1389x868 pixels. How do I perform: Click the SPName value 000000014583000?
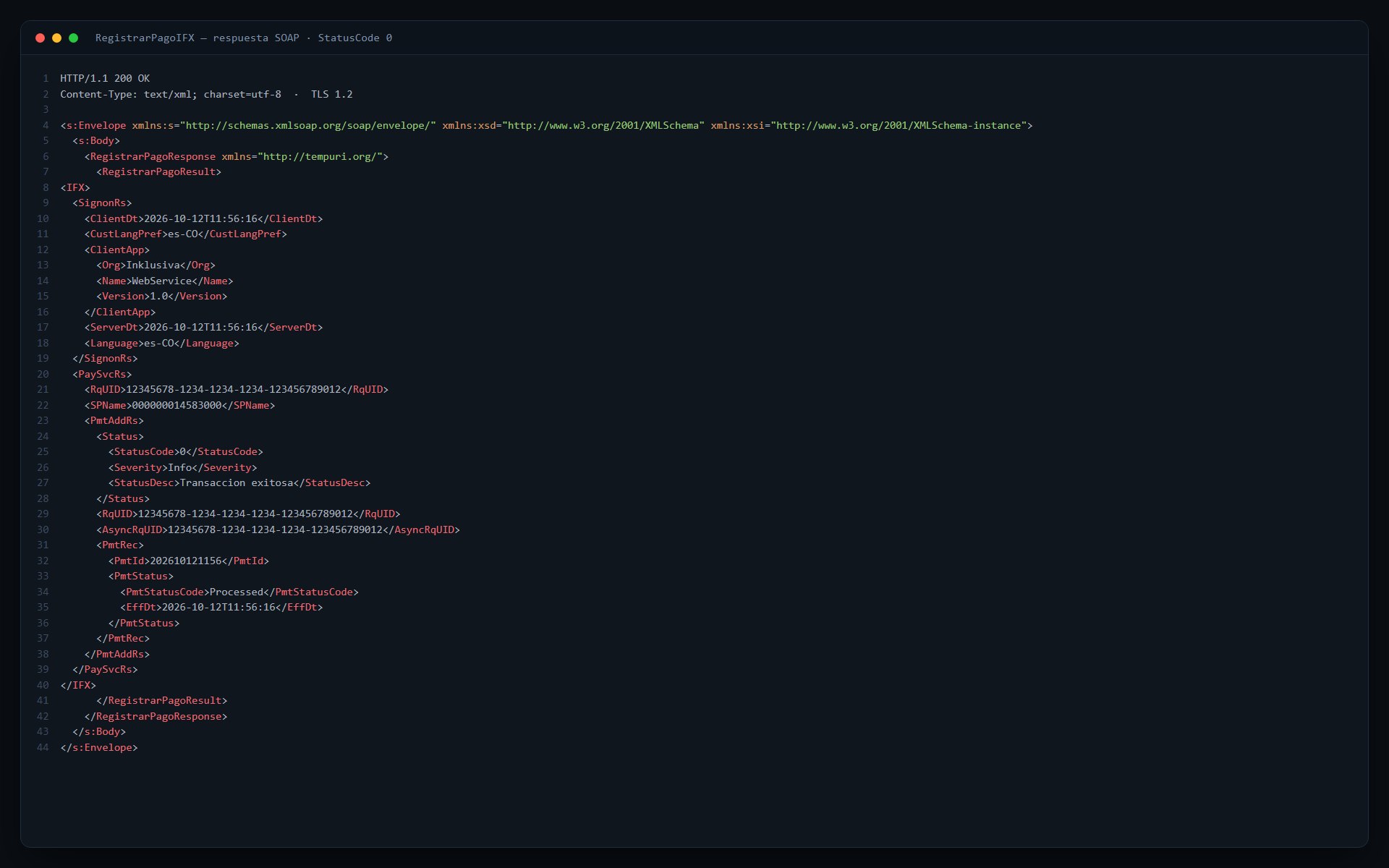[x=177, y=405]
